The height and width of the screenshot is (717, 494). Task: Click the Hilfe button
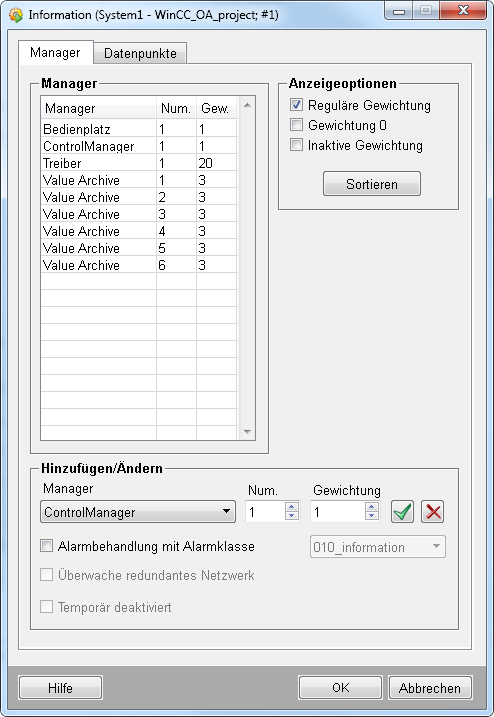60,688
